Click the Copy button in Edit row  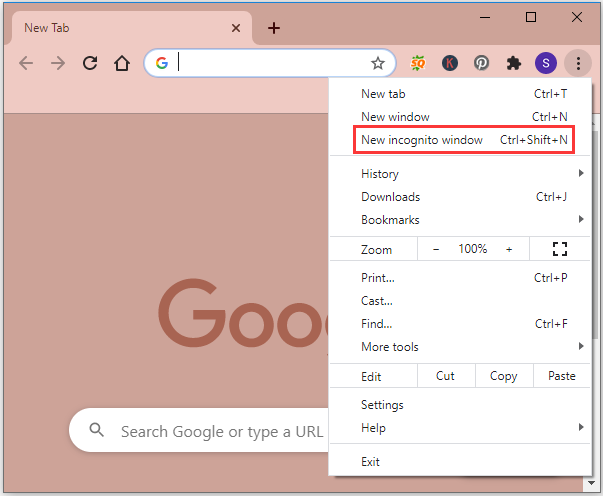coord(504,376)
